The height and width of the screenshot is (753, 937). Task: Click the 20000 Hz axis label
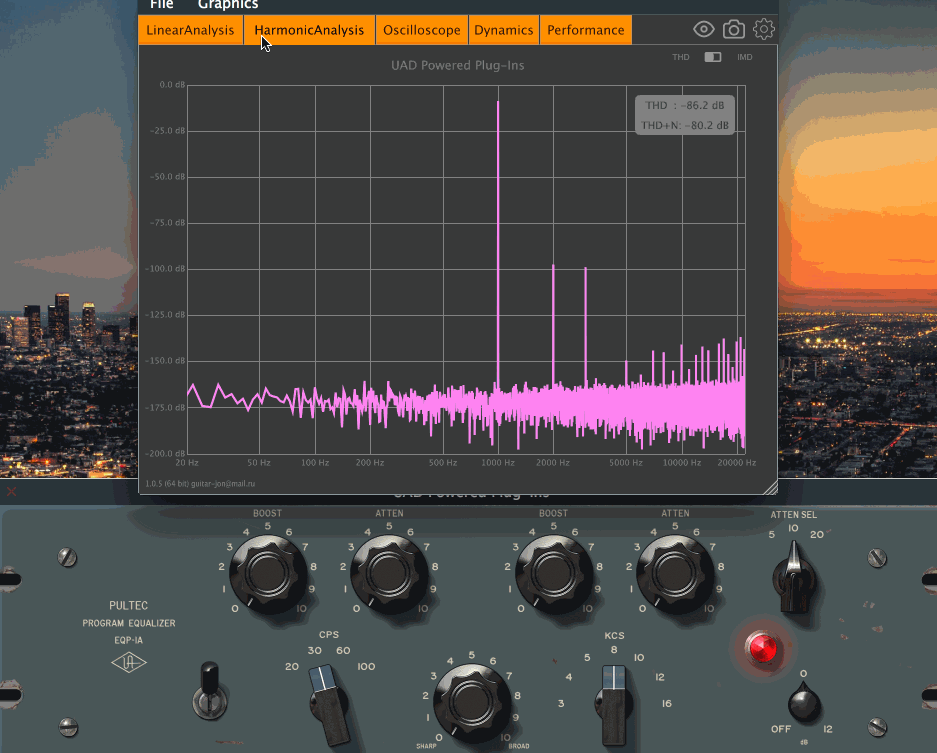click(737, 463)
